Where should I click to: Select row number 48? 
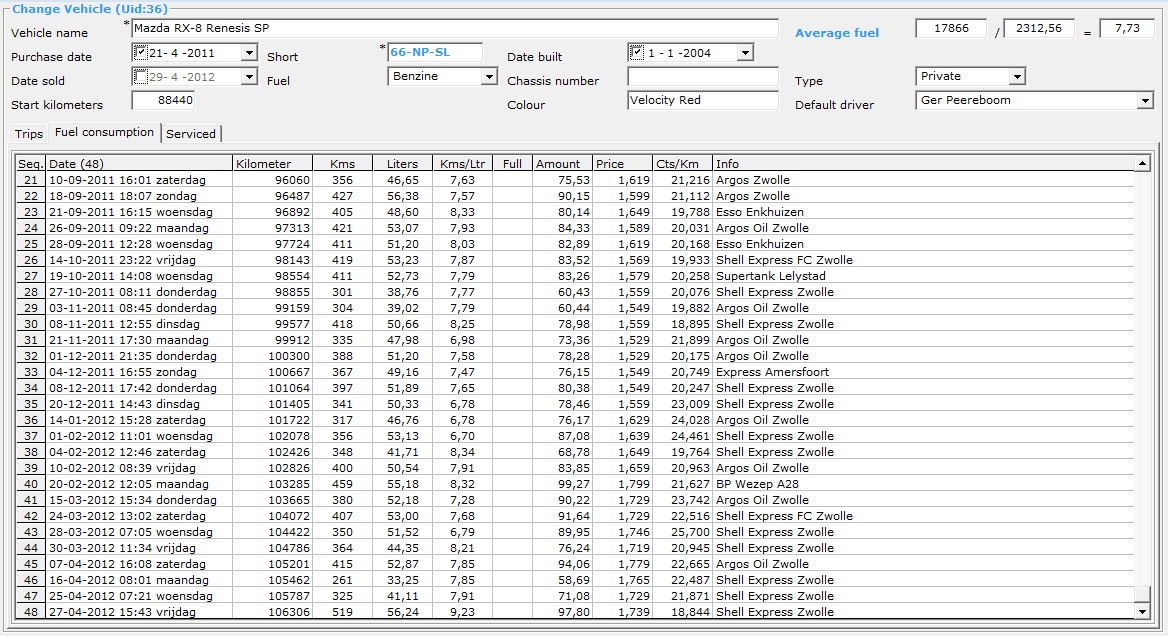(x=31, y=612)
